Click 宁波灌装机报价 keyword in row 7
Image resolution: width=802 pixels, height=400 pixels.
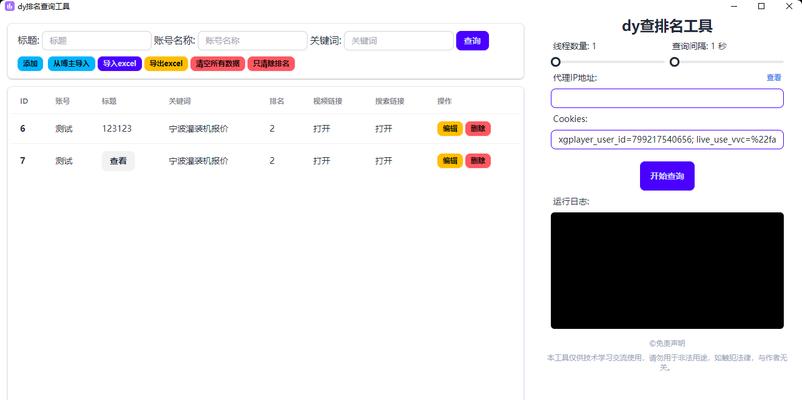click(198, 161)
